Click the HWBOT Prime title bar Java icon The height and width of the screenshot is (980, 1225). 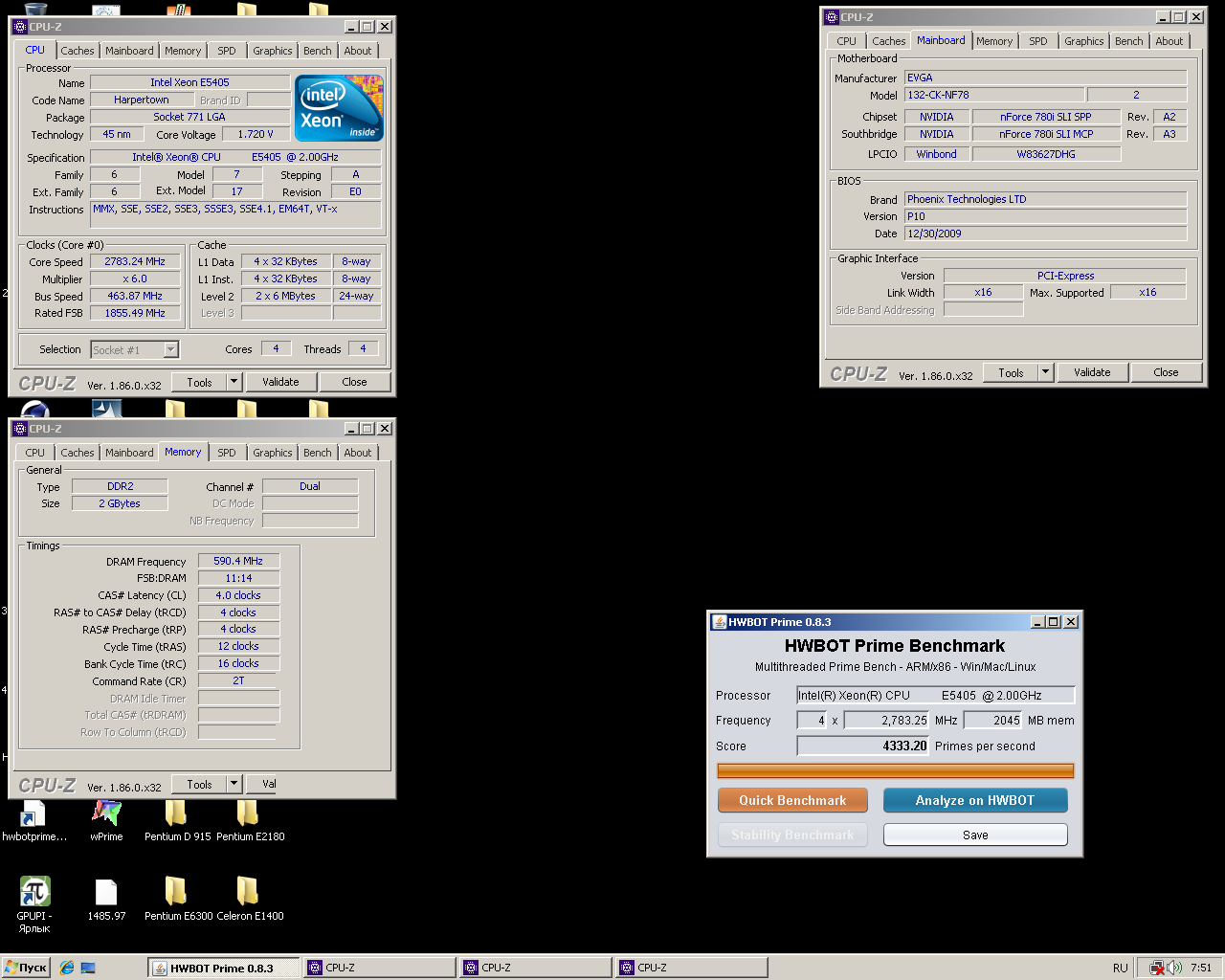click(x=718, y=622)
